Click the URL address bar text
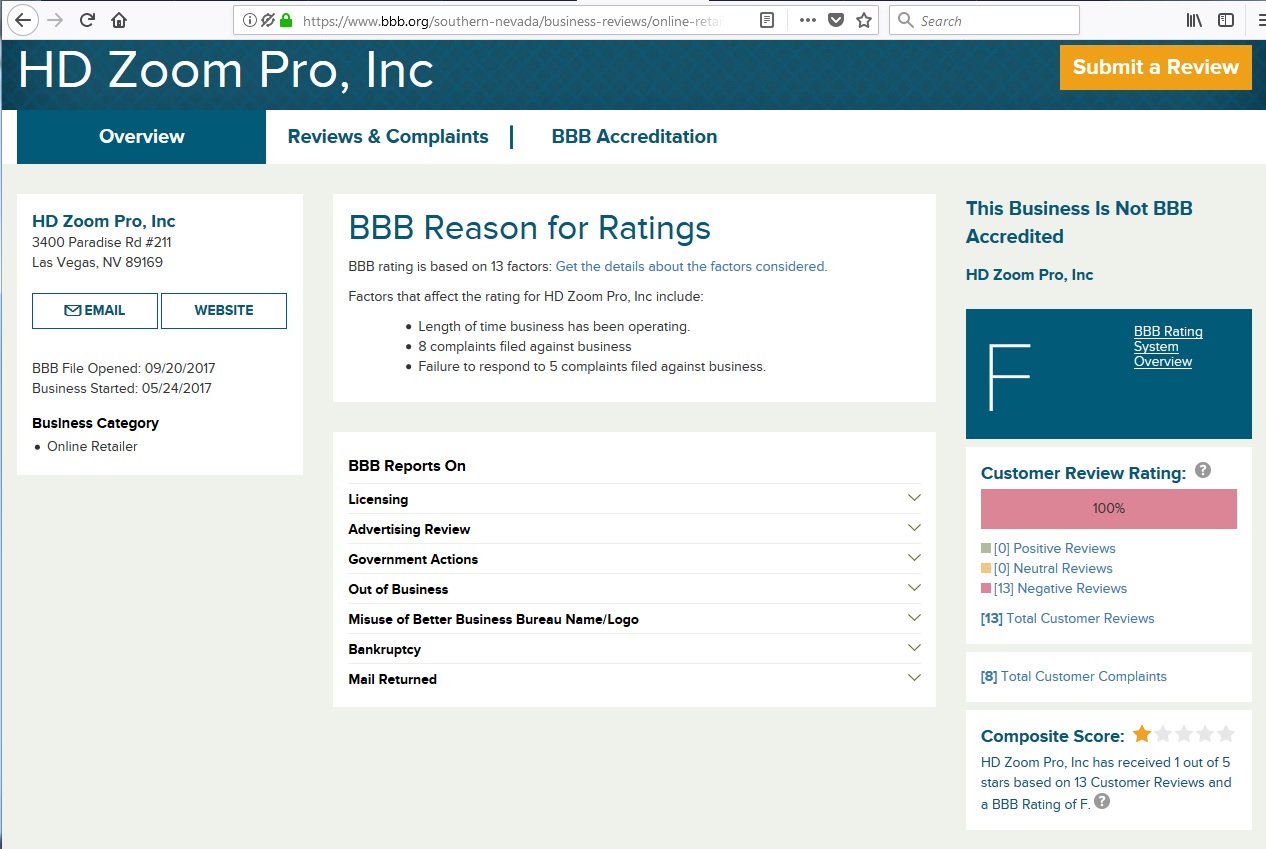Viewport: 1266px width, 849px height. (510, 20)
